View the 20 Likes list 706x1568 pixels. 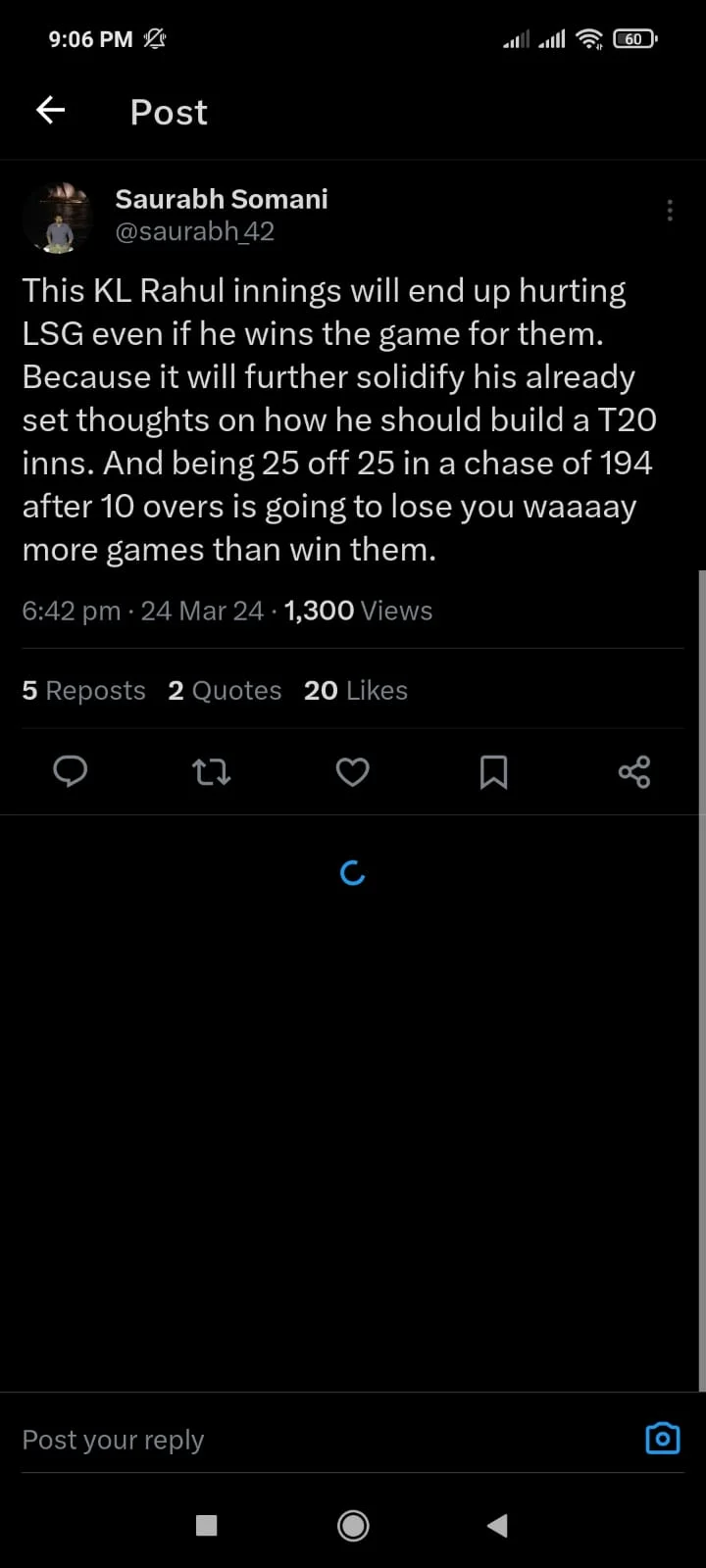[x=355, y=691]
